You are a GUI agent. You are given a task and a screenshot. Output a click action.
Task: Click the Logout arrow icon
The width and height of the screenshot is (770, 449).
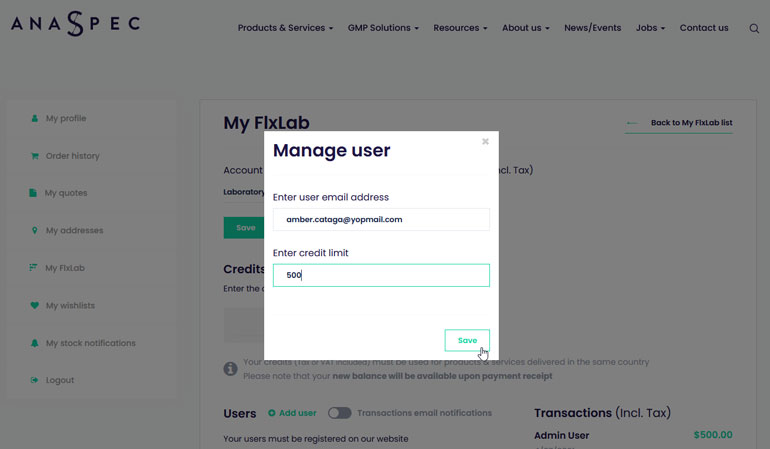[34, 380]
